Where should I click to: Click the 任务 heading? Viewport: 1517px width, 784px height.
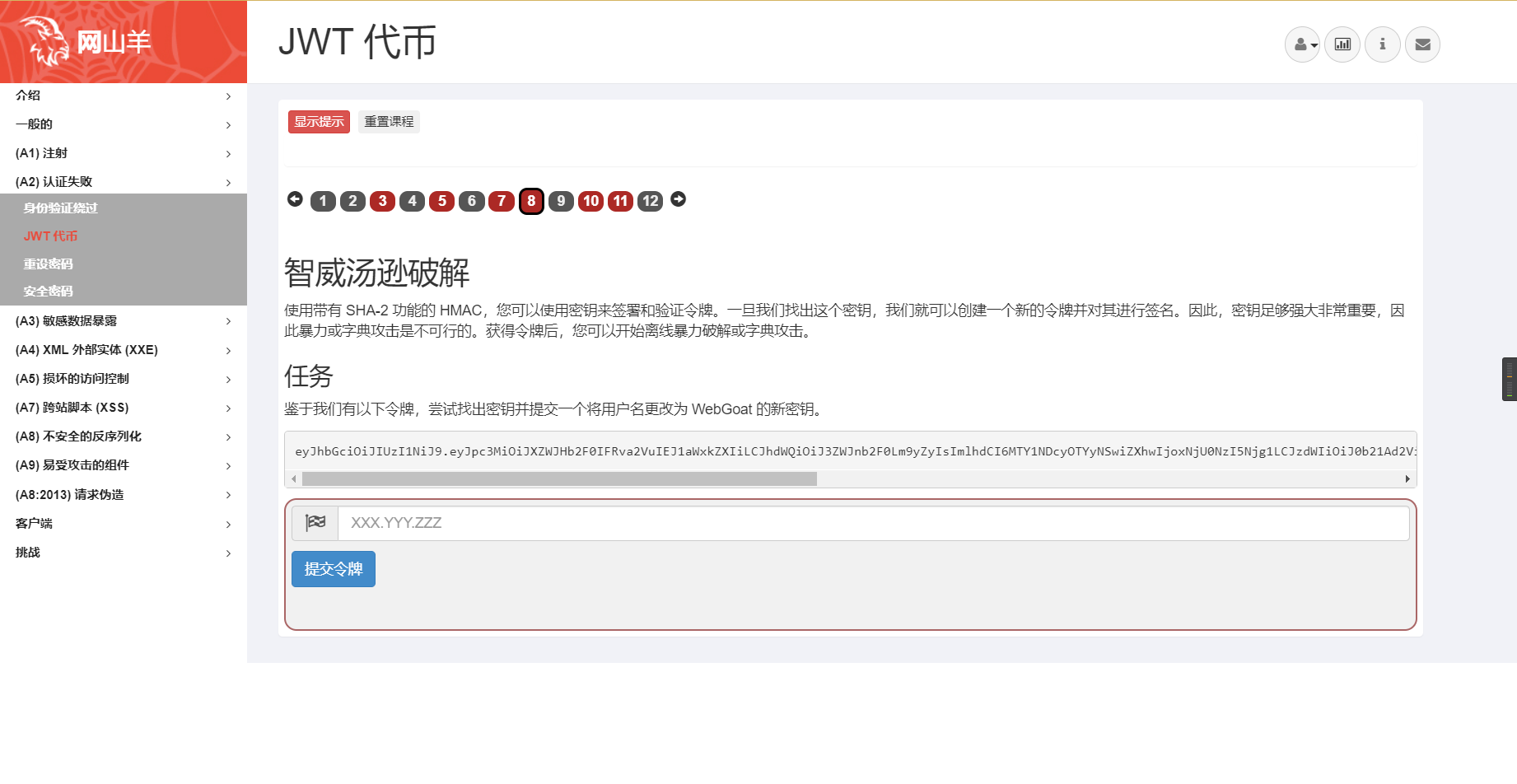[x=308, y=376]
